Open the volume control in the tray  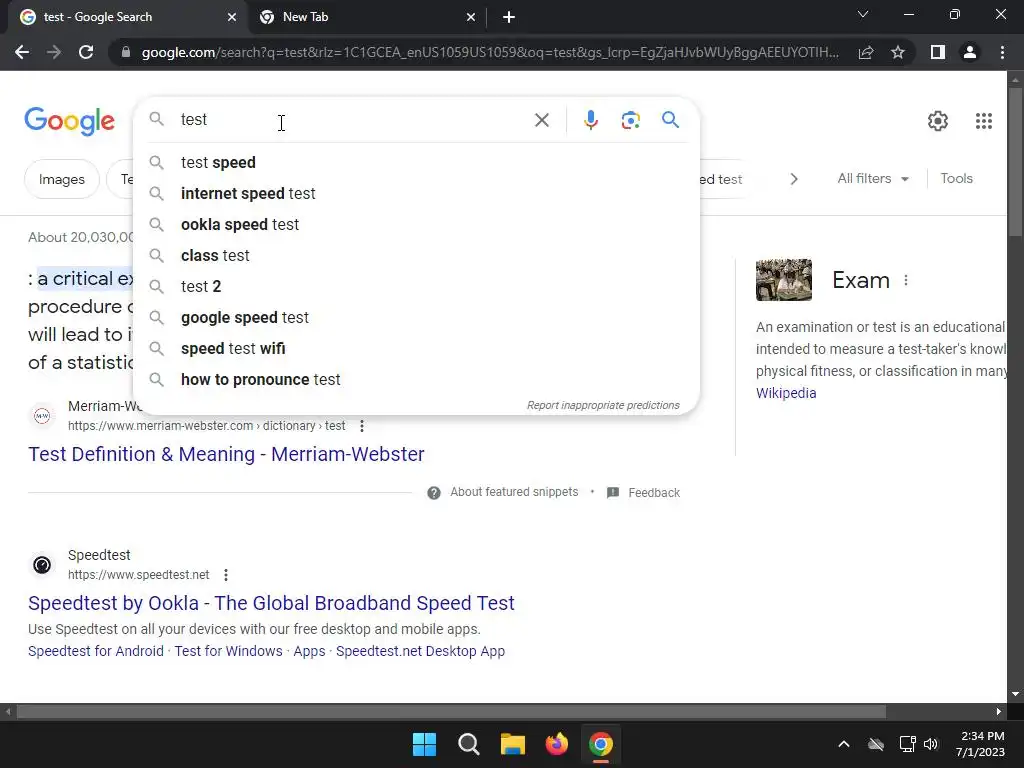[x=931, y=744]
